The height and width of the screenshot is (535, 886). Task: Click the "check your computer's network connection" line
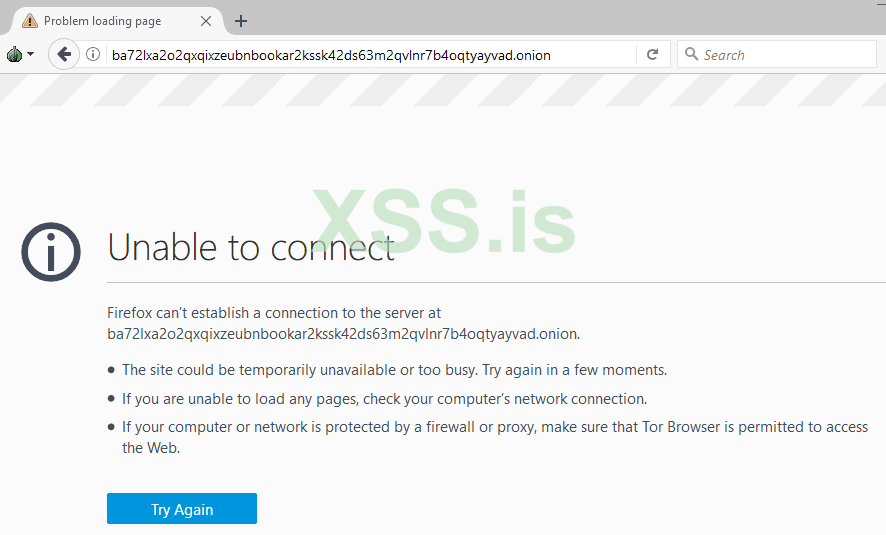click(x=384, y=399)
